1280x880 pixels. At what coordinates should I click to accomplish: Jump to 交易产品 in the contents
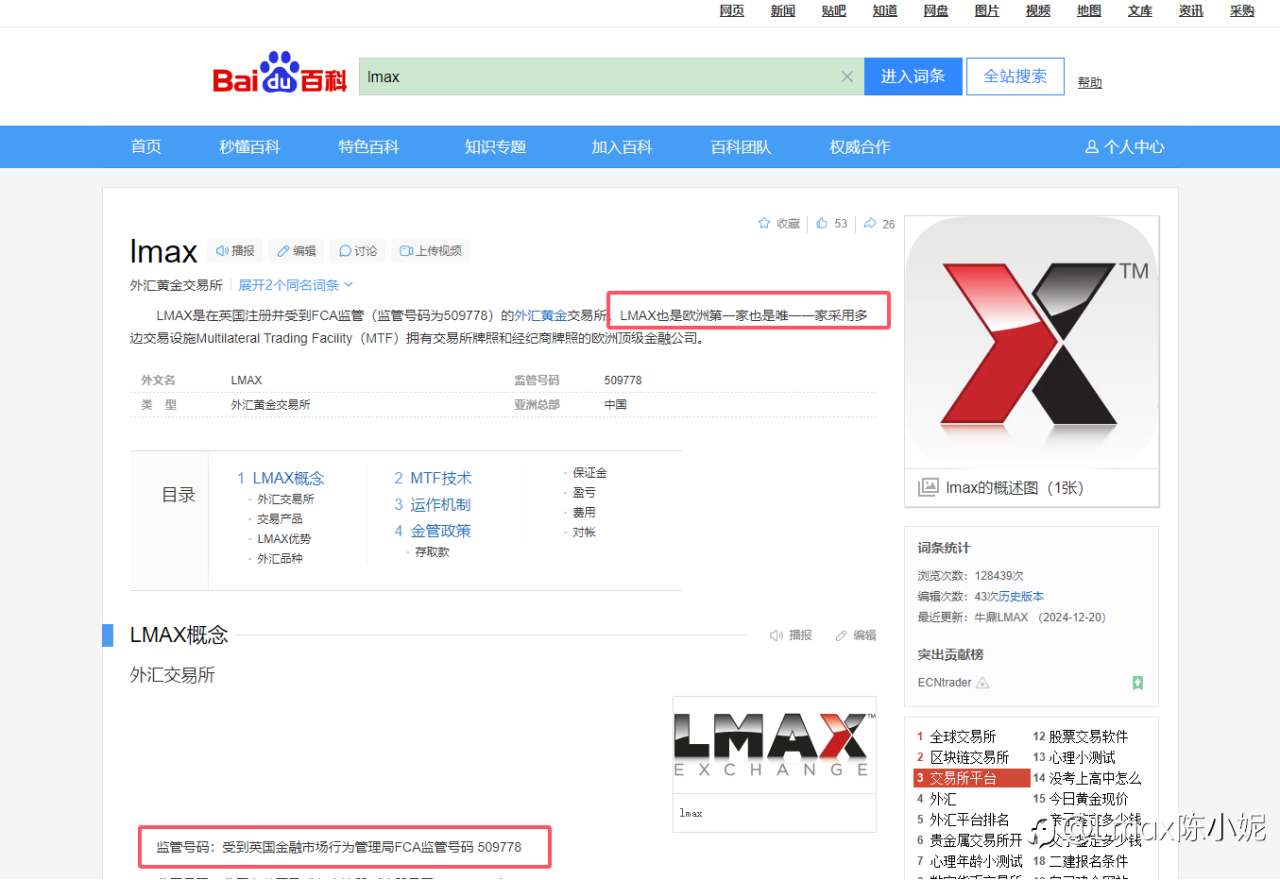pos(280,519)
